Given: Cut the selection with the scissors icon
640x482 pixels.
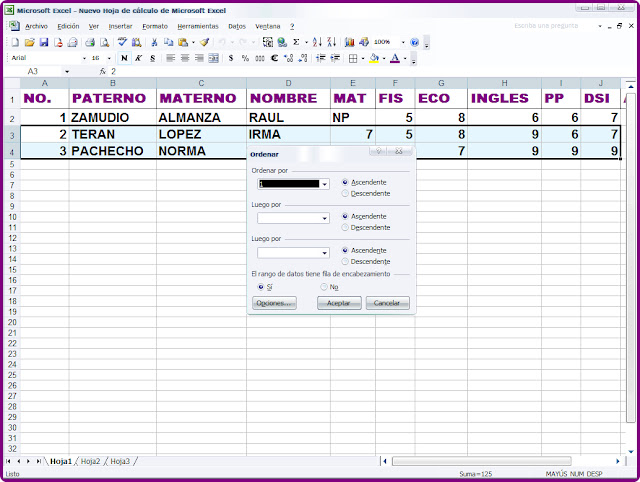Looking at the screenshot, I should [154, 42].
